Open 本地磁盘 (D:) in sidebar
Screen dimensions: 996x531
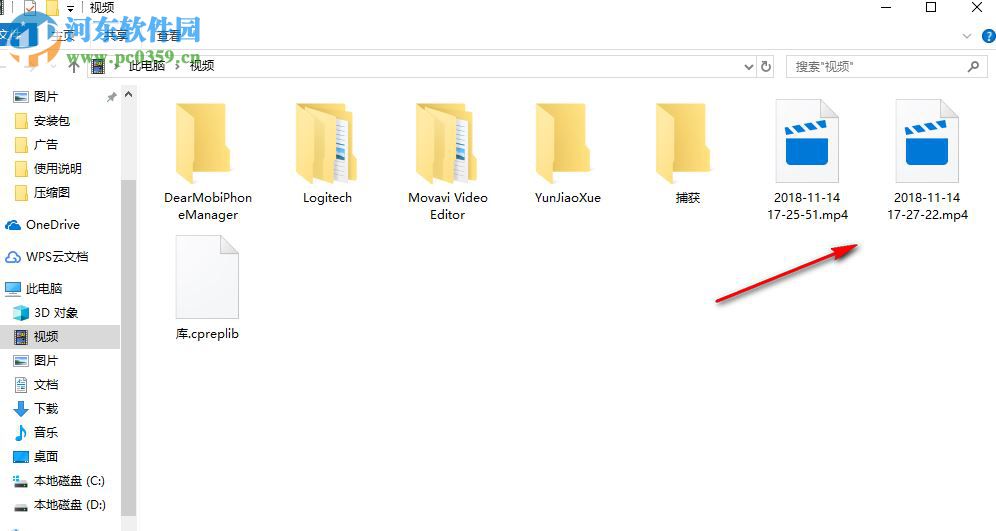(59, 505)
